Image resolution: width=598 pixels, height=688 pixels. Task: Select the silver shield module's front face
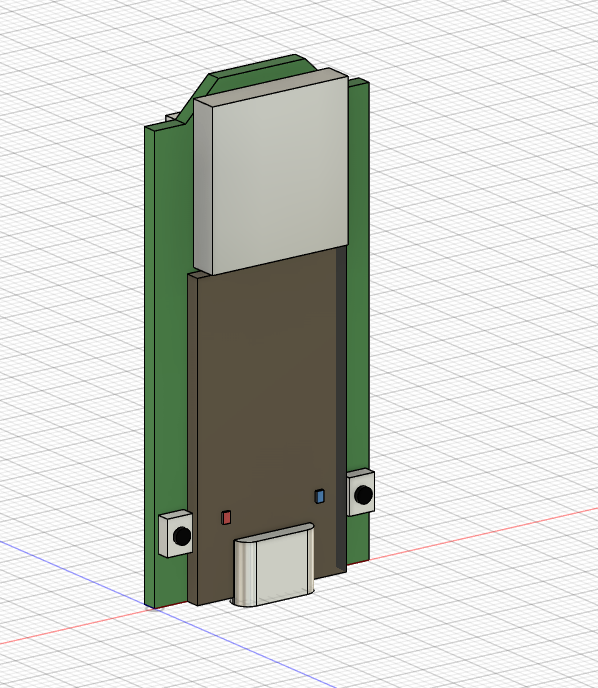280,176
